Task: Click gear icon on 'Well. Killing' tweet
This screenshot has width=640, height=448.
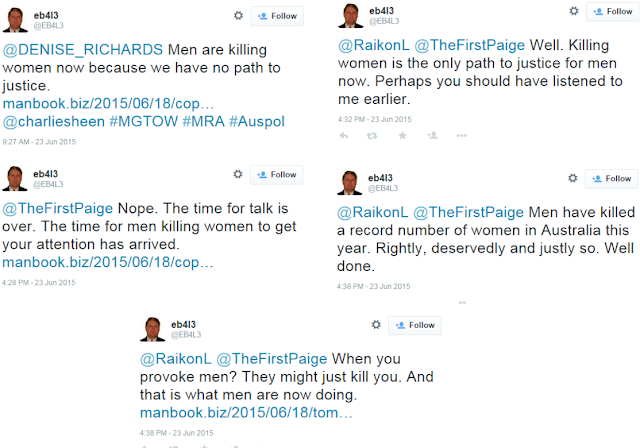Action: 574,11
